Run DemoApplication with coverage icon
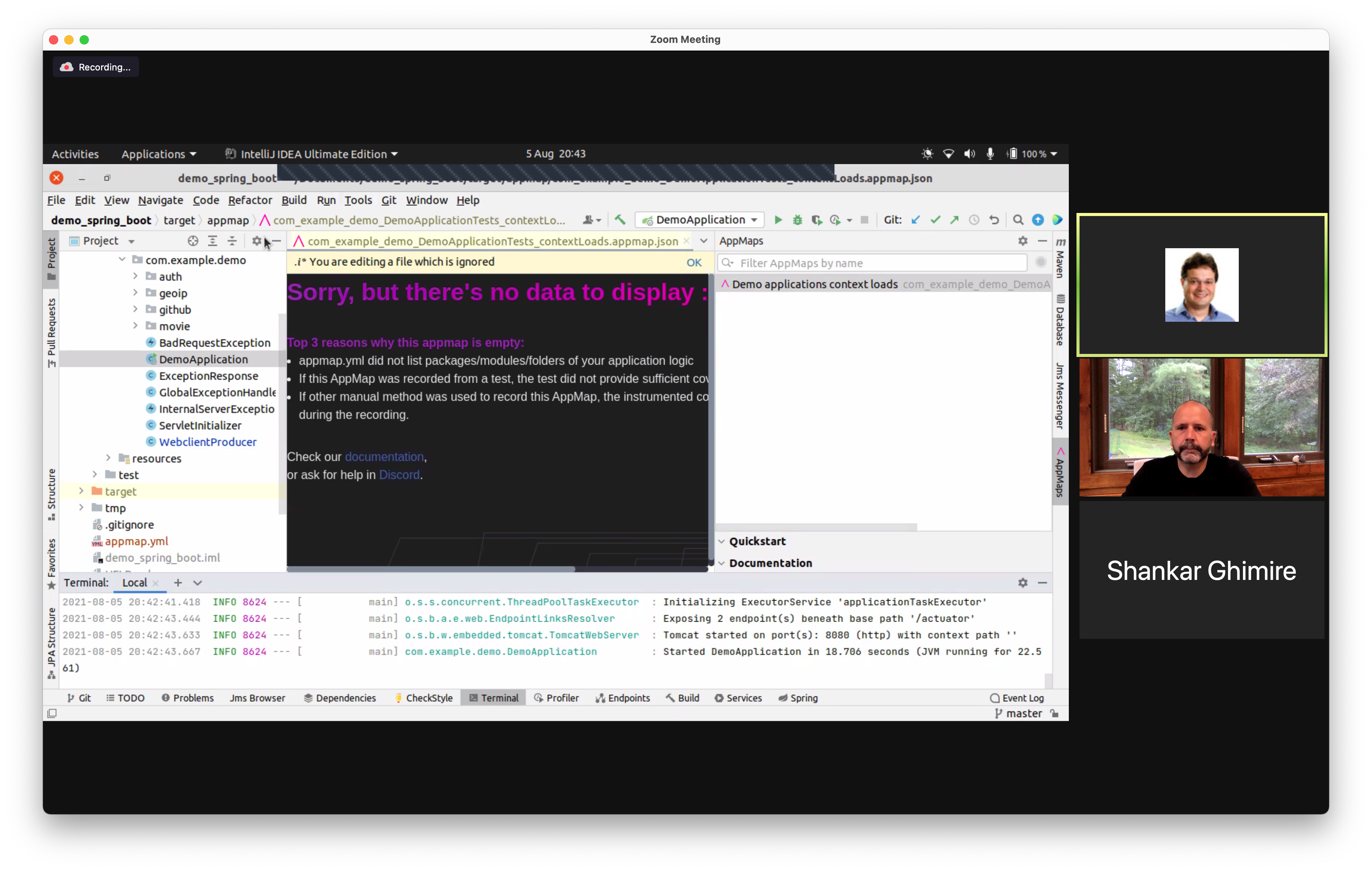This screenshot has width=1372, height=871. [817, 220]
